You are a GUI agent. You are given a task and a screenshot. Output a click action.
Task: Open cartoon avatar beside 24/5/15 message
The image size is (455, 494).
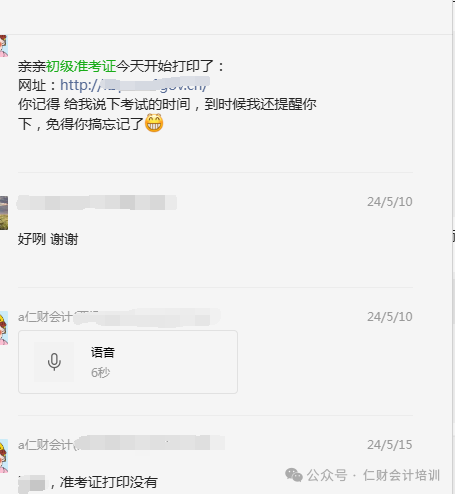tap(4, 456)
